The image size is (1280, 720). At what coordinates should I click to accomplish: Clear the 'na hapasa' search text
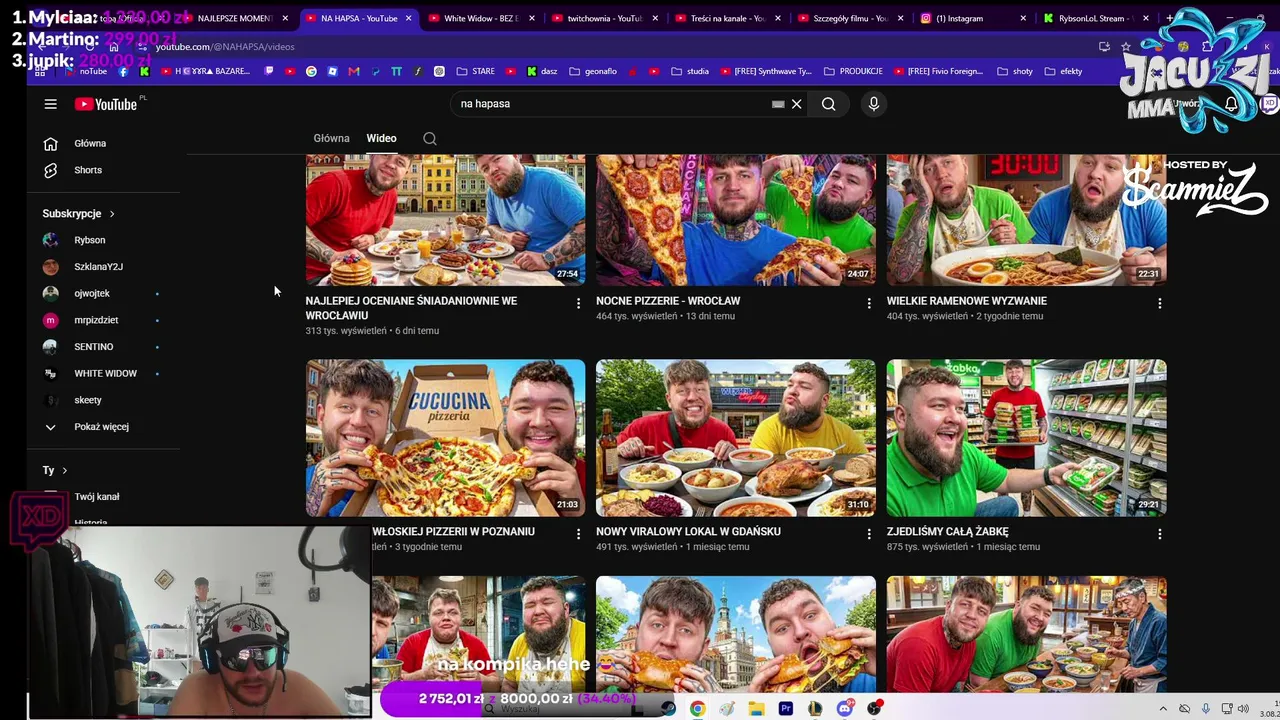pyautogui.click(x=797, y=104)
